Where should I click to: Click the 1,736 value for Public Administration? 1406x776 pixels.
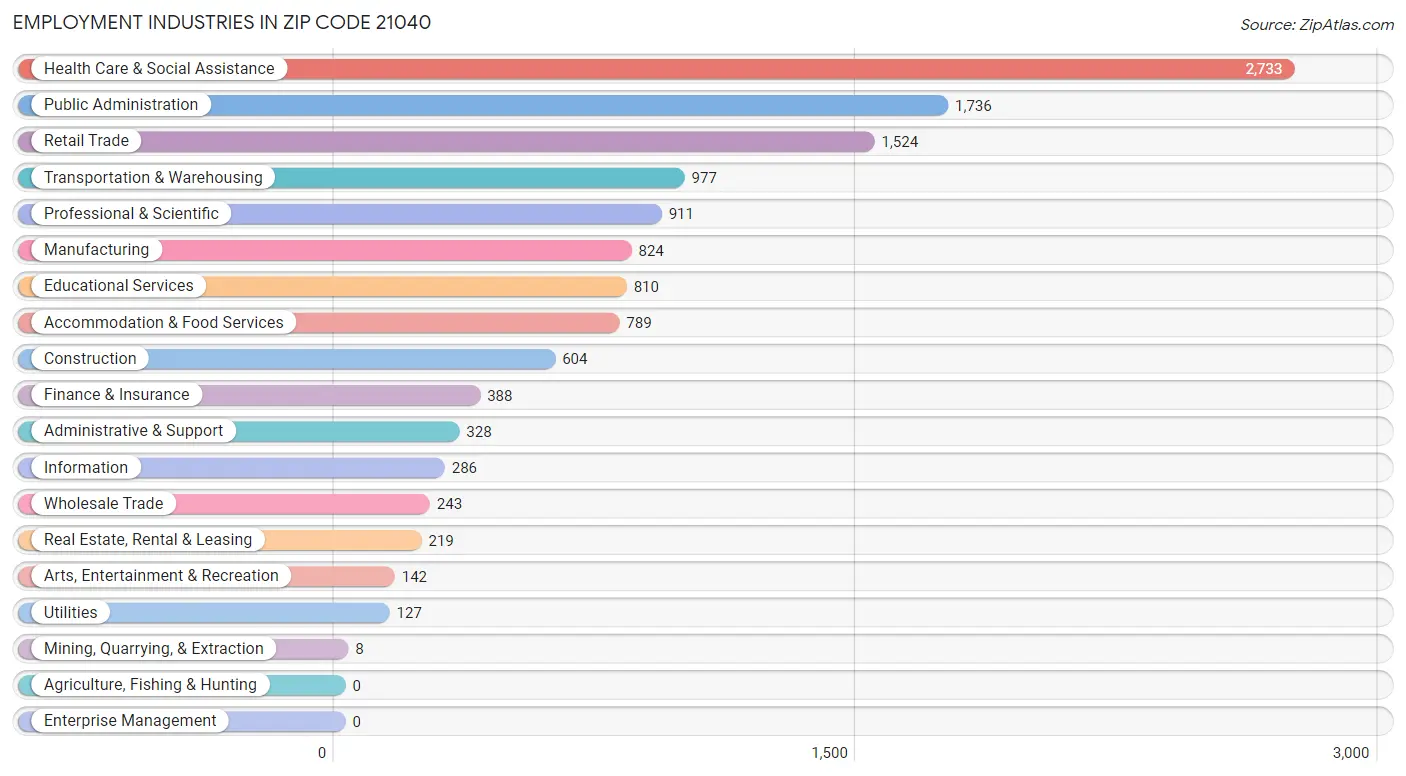point(973,106)
